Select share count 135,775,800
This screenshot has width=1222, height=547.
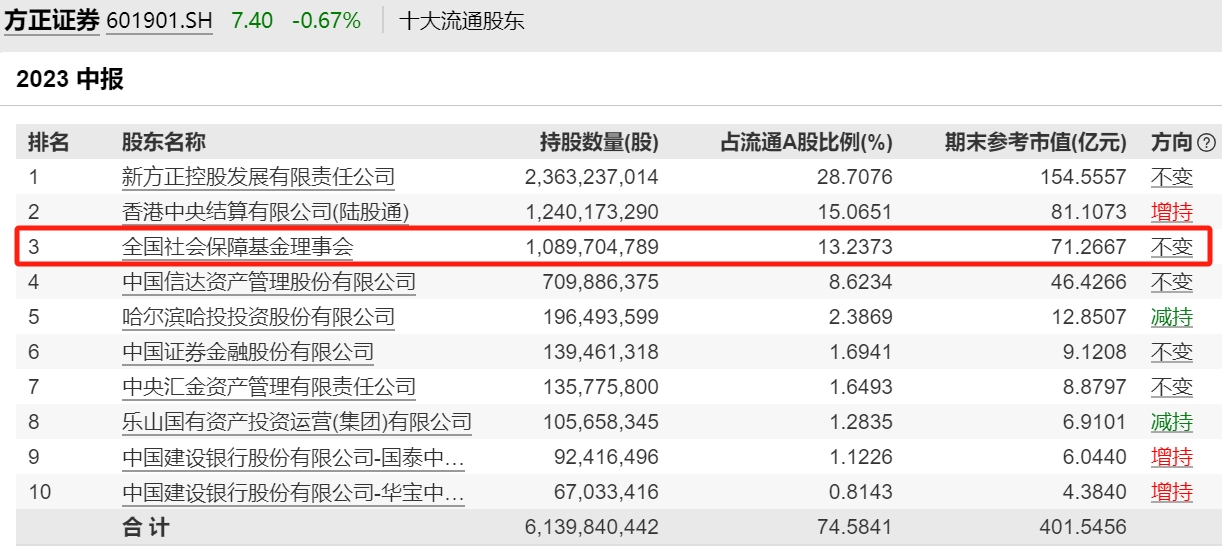(x=601, y=388)
